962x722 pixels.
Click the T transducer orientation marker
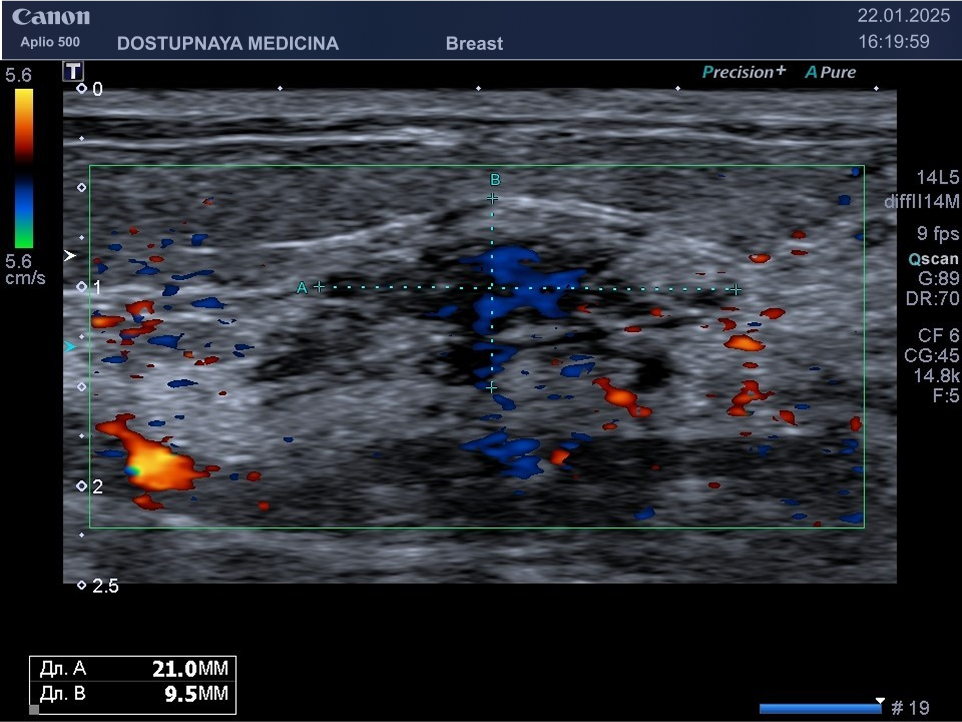pyautogui.click(x=74, y=71)
